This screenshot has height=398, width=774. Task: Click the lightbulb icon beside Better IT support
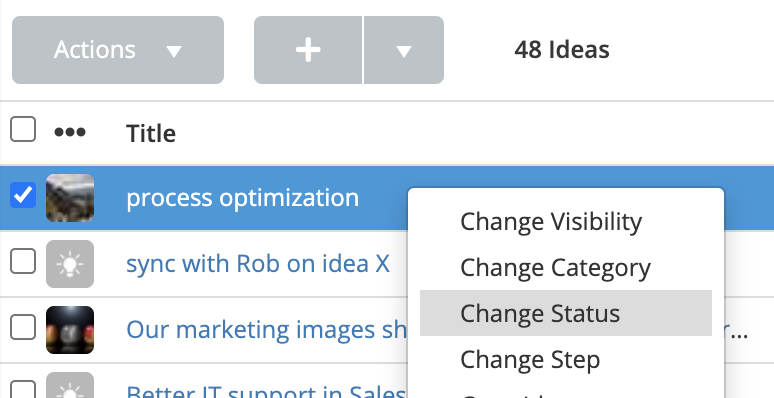(70, 385)
